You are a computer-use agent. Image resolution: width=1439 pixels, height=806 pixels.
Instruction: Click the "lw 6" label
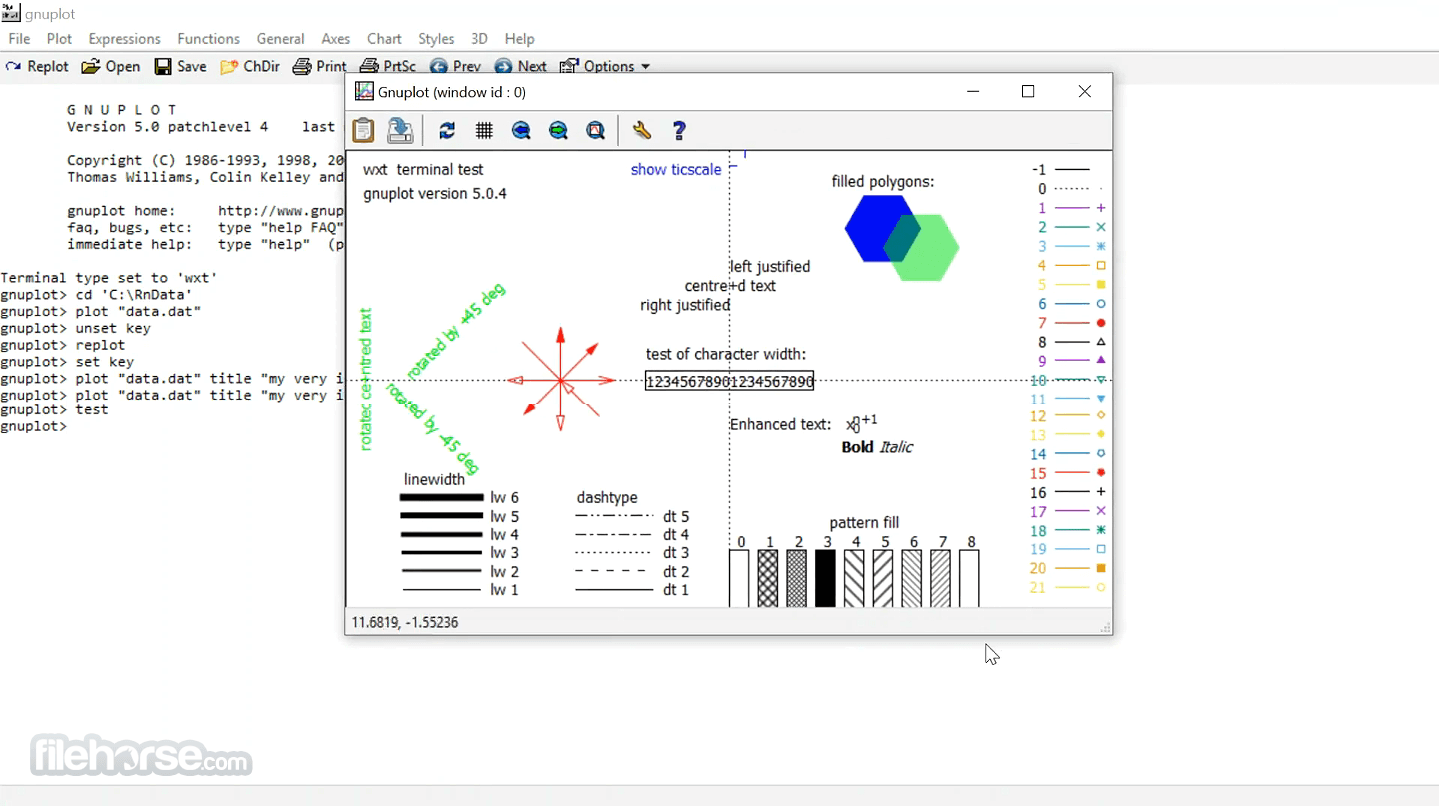pyautogui.click(x=505, y=498)
